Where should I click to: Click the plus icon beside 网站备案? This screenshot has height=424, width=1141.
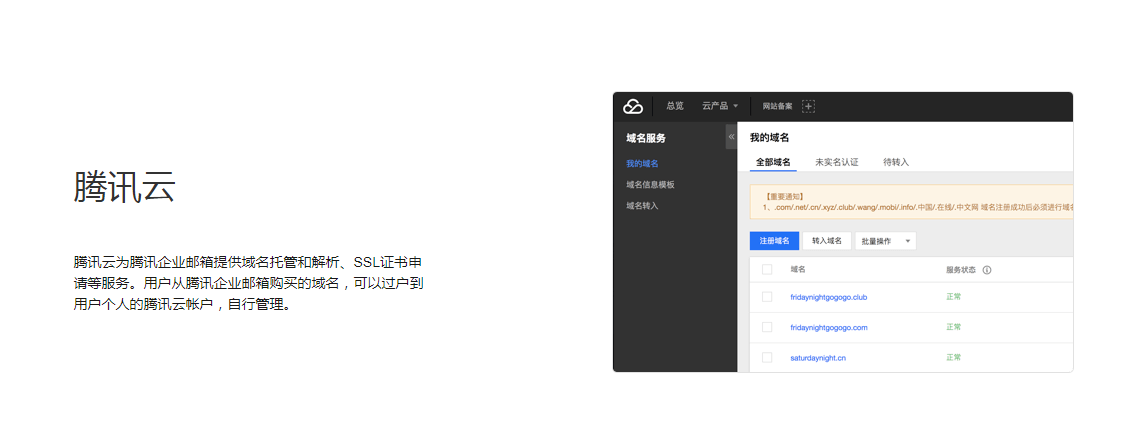pyautogui.click(x=808, y=106)
